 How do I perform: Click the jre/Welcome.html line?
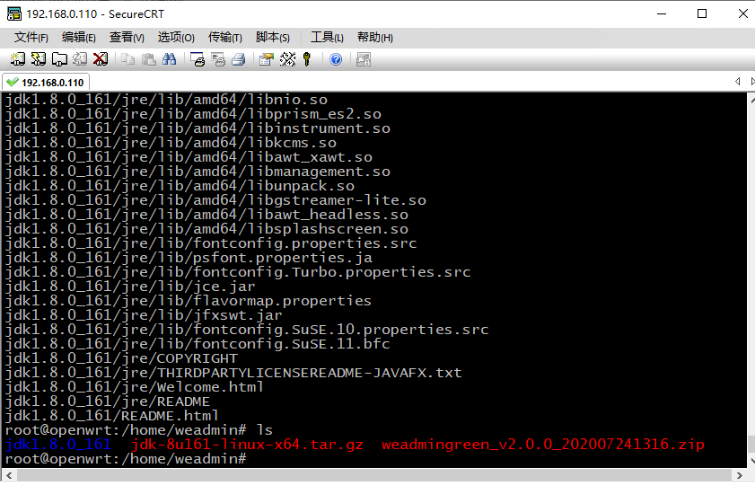pyautogui.click(x=134, y=387)
